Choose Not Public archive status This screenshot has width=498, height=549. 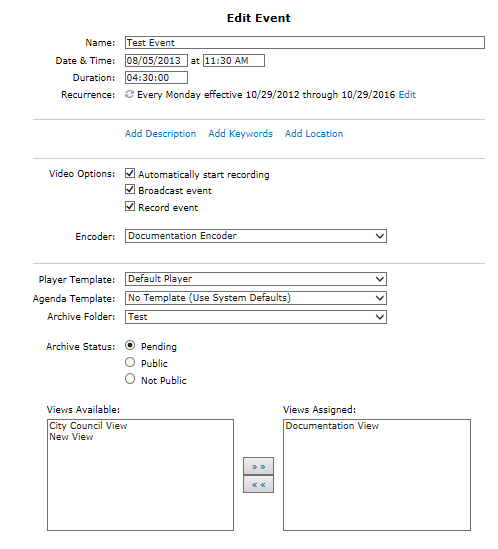[130, 379]
